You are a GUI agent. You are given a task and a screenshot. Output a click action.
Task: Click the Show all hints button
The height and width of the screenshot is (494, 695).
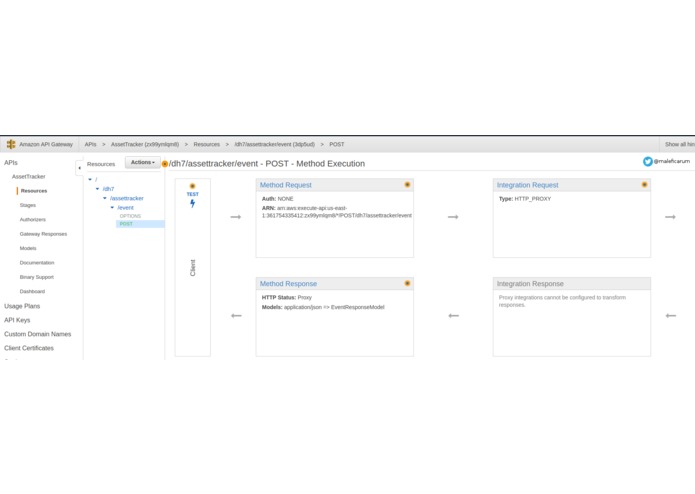click(x=679, y=144)
